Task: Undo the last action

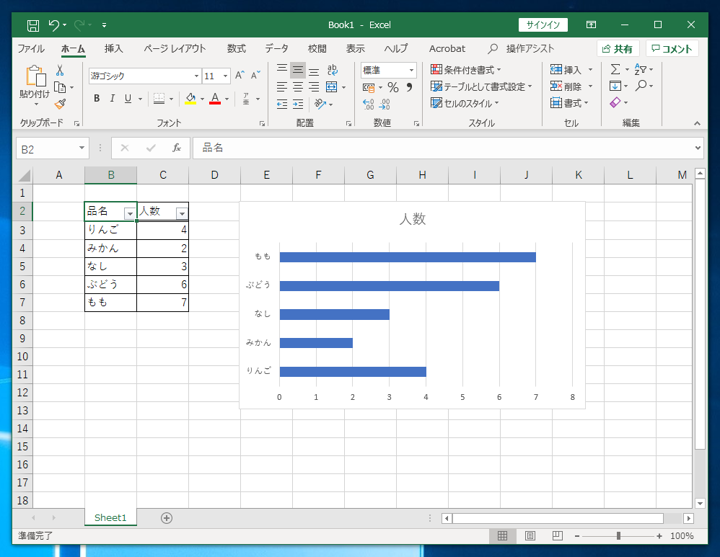Action: click(54, 25)
